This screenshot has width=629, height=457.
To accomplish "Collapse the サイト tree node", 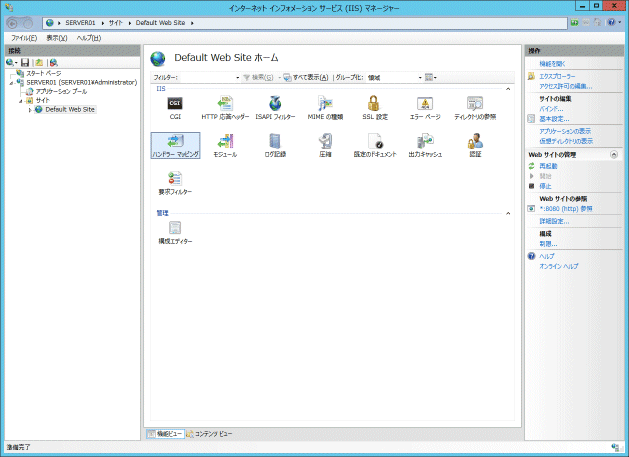I will [20, 101].
